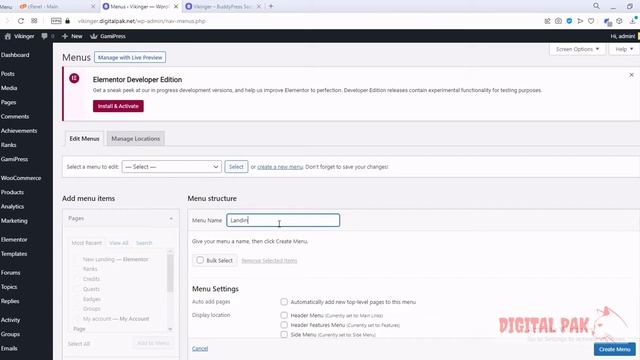
Task: Select the New Landing — Elementor page item
Action: click(x=115, y=259)
